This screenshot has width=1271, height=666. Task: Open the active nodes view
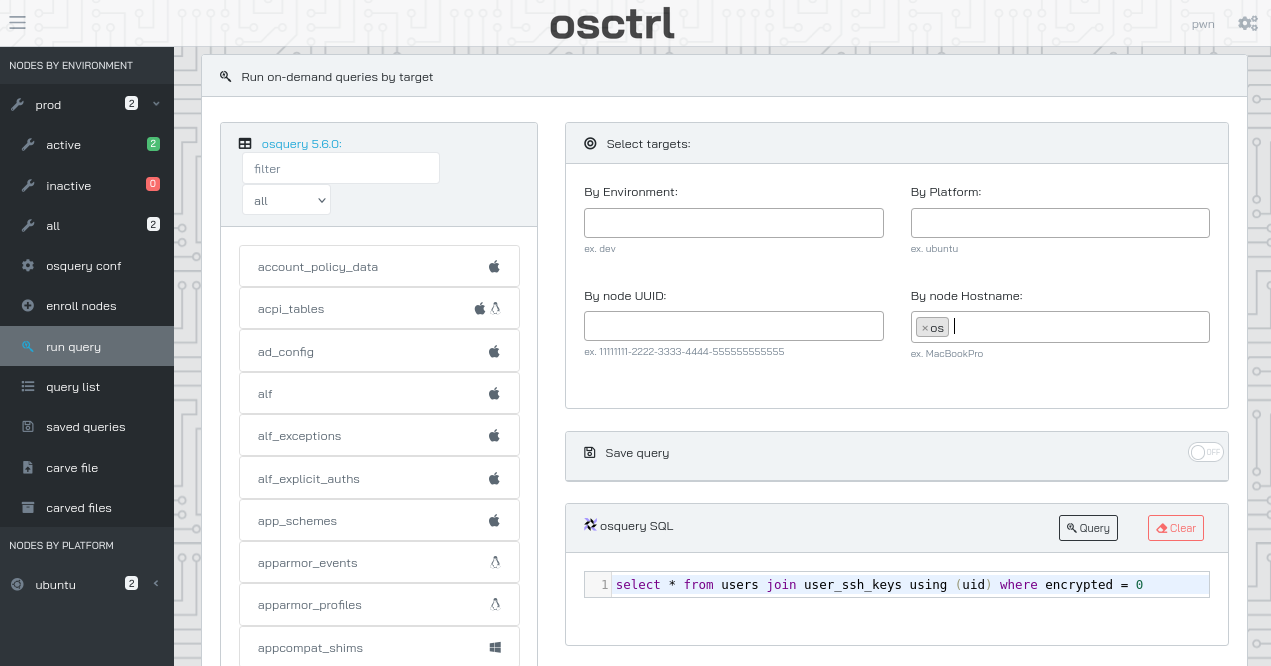[87, 145]
